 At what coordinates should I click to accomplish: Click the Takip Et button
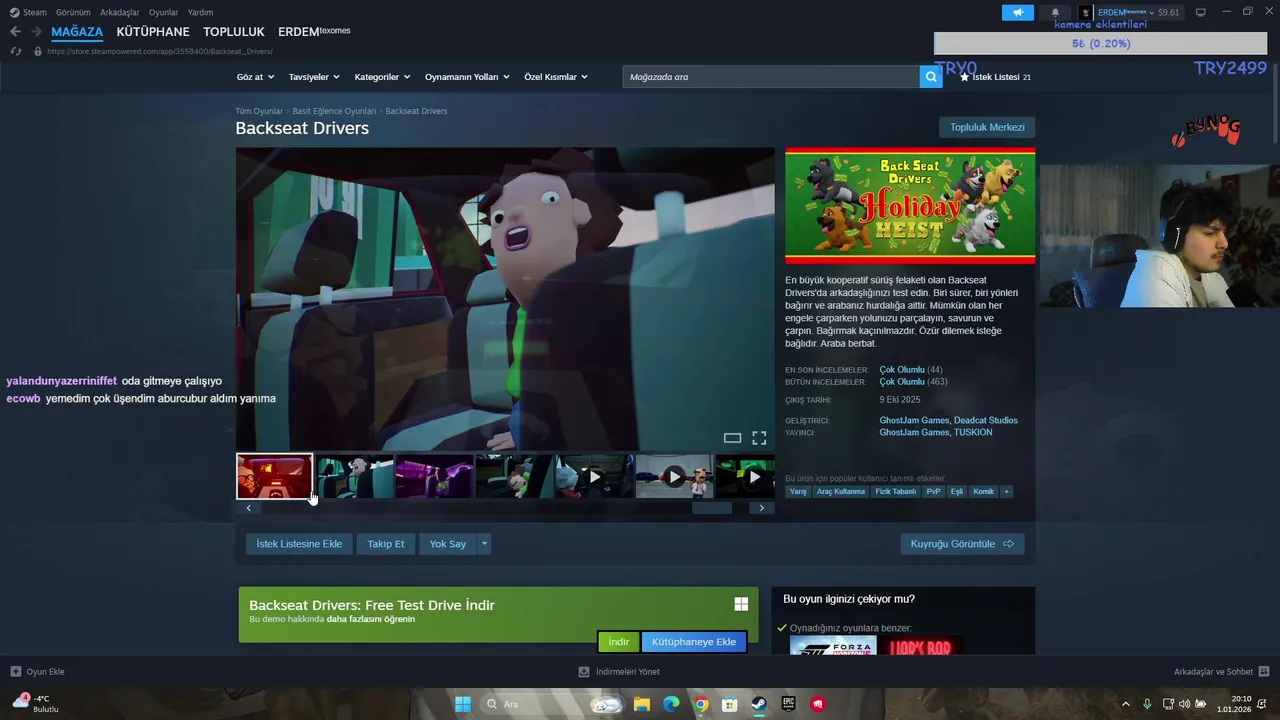[x=386, y=544]
